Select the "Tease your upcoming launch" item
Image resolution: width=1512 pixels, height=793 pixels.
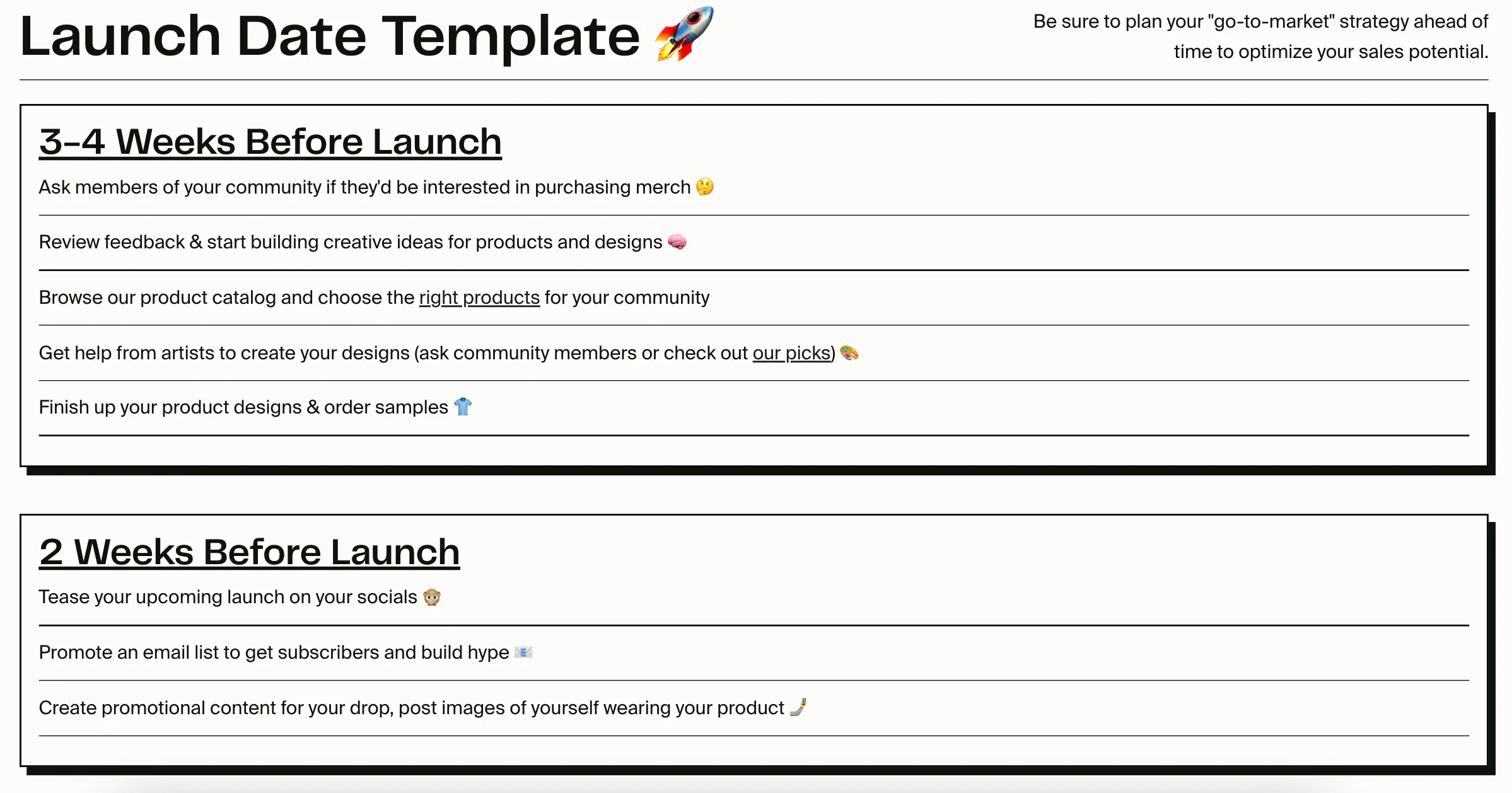point(228,597)
